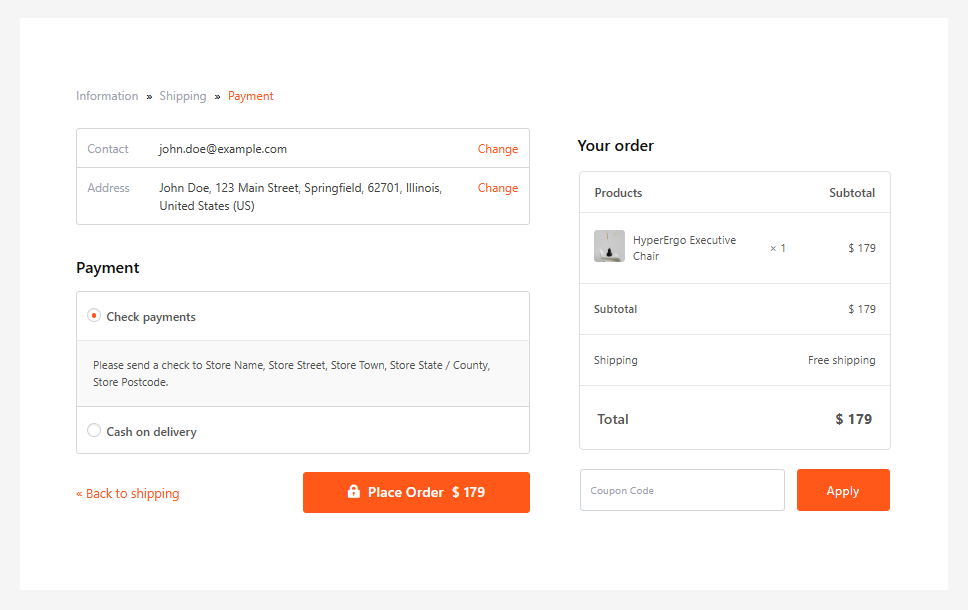Click the john.doe@example.com contact email text
This screenshot has height=610, width=968.
click(223, 149)
